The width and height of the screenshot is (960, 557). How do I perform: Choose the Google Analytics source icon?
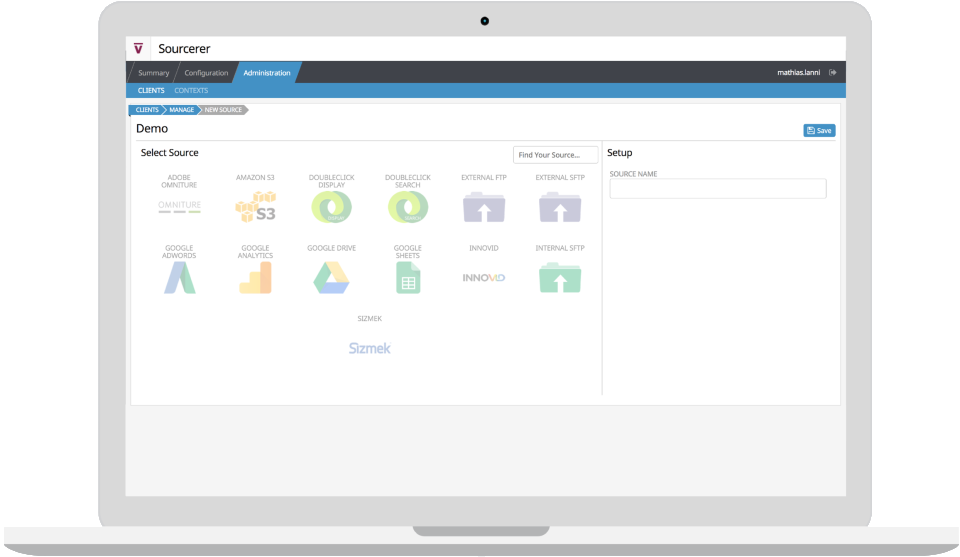click(x=255, y=278)
